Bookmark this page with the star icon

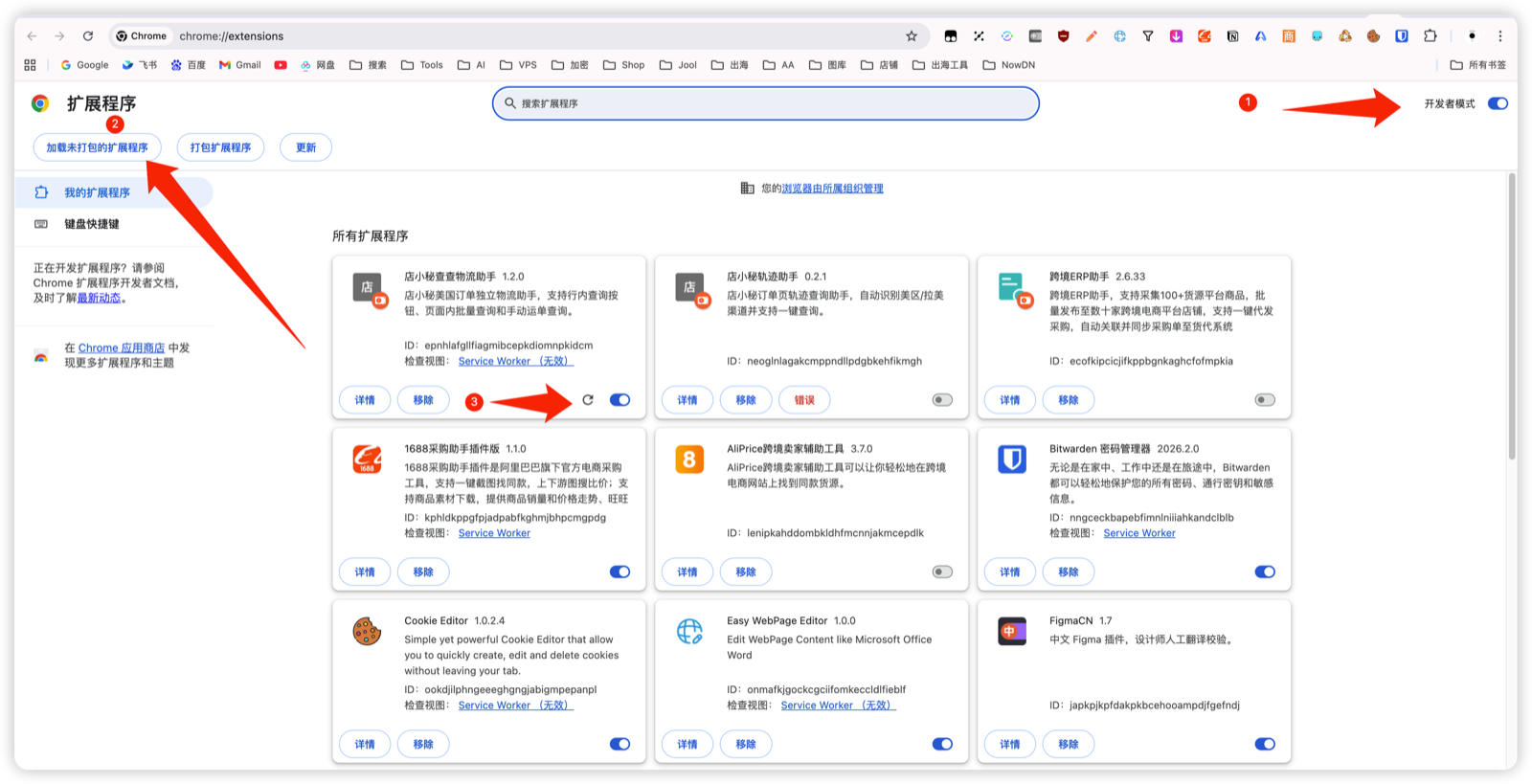912,36
